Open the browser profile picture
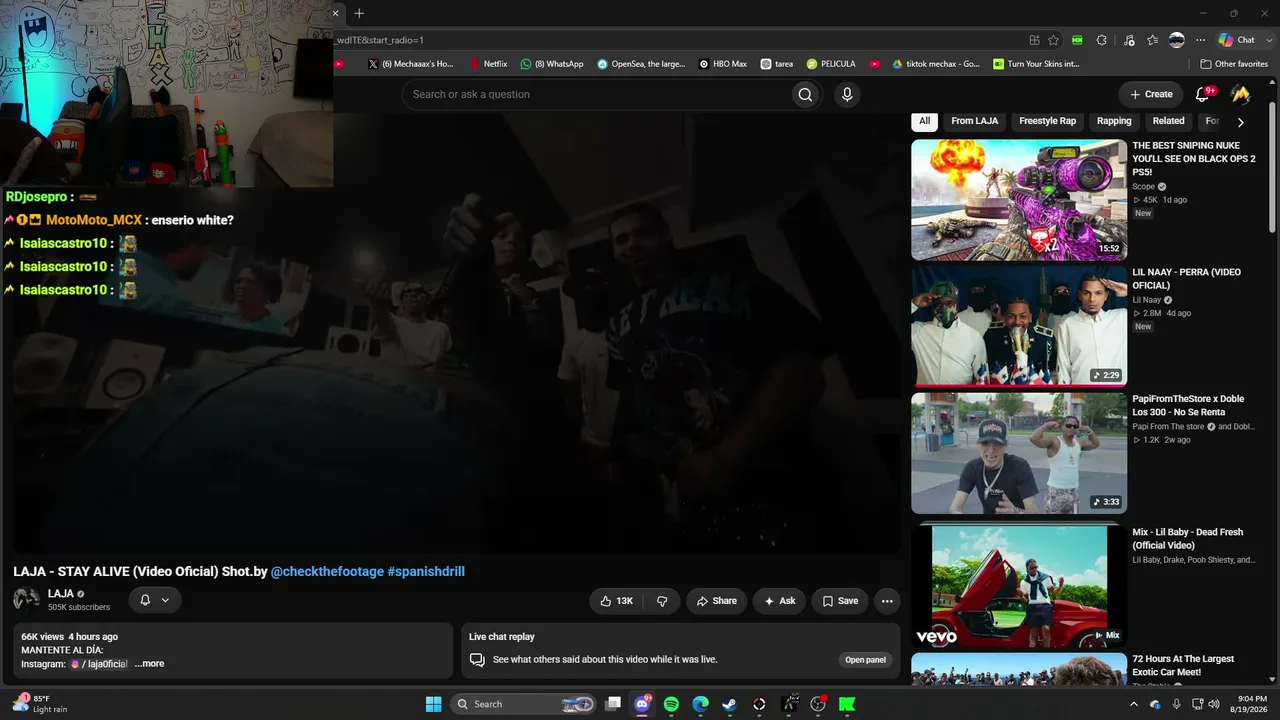Screen dimensions: 1280x720 click(x=1177, y=40)
